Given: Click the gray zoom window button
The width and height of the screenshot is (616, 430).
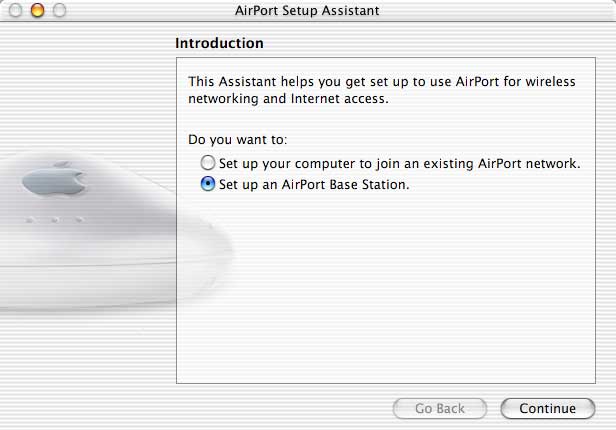Looking at the screenshot, I should [x=59, y=10].
